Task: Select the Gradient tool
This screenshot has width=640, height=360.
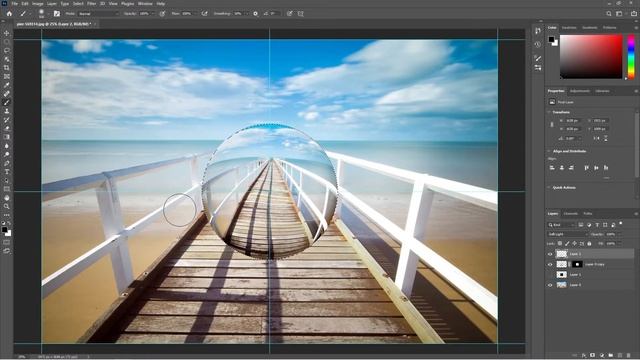Action: click(7, 137)
